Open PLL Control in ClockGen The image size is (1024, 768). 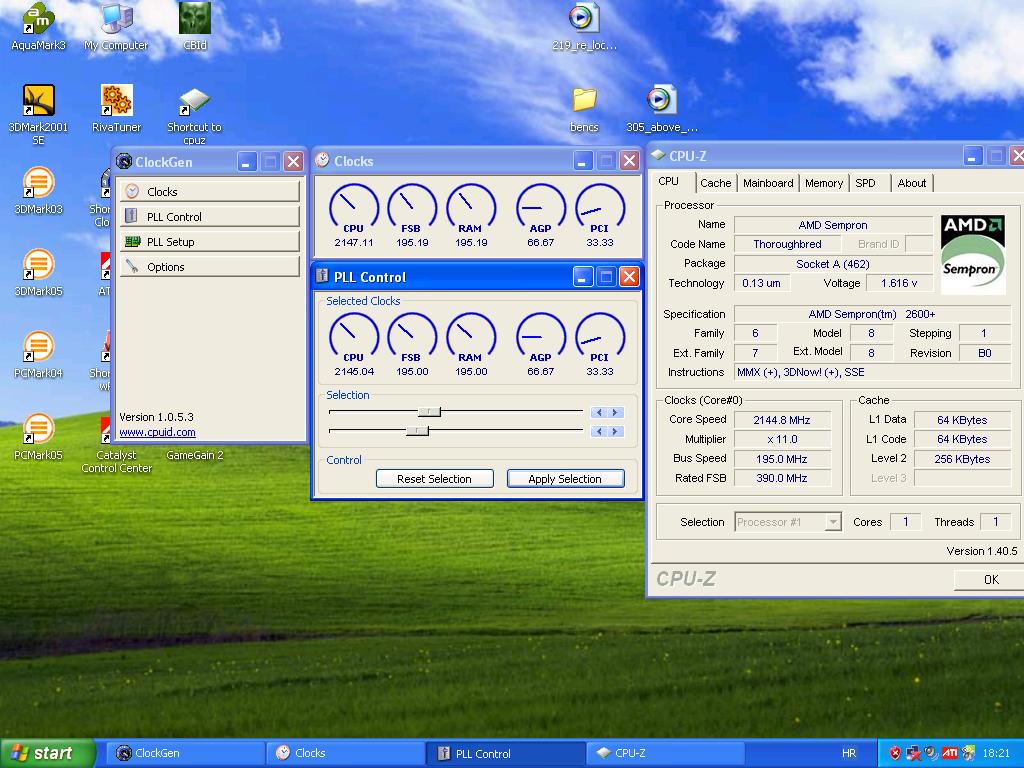pyautogui.click(x=210, y=216)
